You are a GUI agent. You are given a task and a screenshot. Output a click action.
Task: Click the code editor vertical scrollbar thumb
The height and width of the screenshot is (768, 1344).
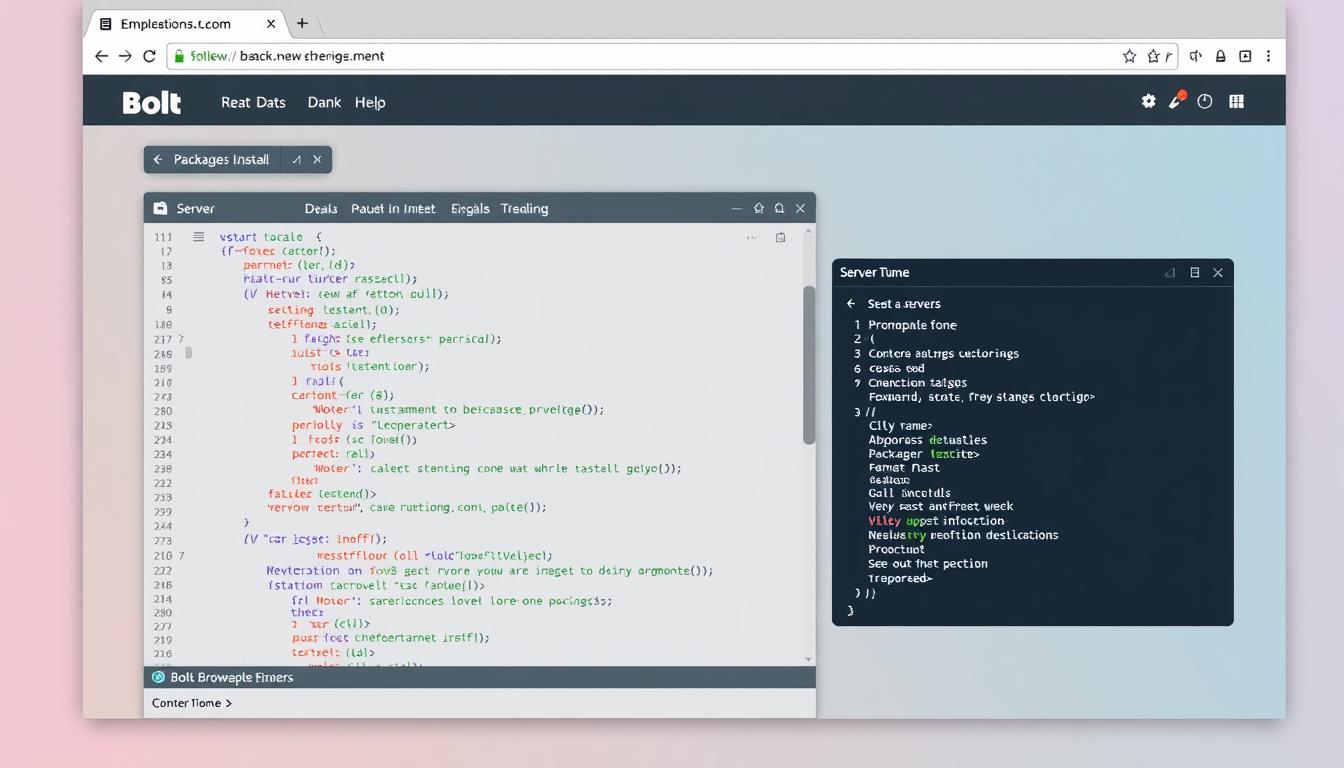coord(809,365)
